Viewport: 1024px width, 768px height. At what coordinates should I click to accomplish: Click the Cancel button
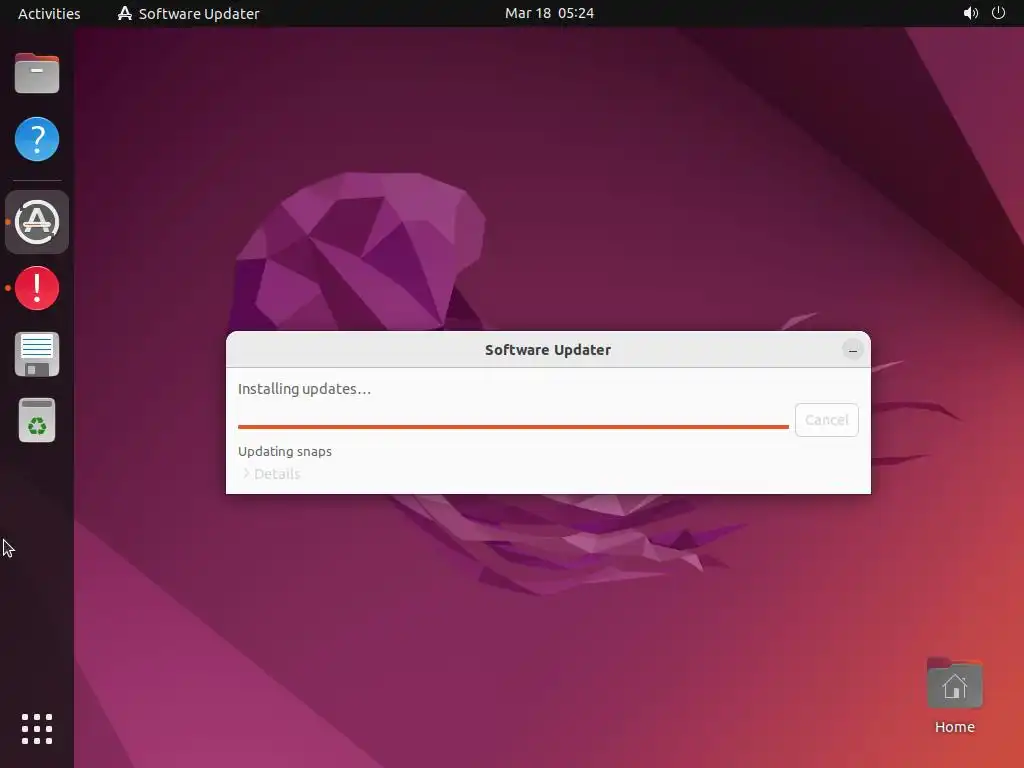point(826,420)
